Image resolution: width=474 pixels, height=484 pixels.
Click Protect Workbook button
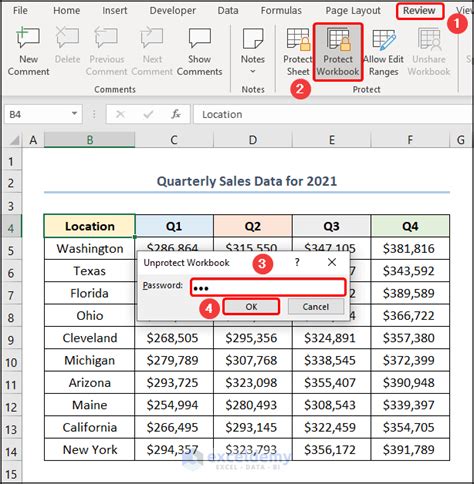[338, 52]
